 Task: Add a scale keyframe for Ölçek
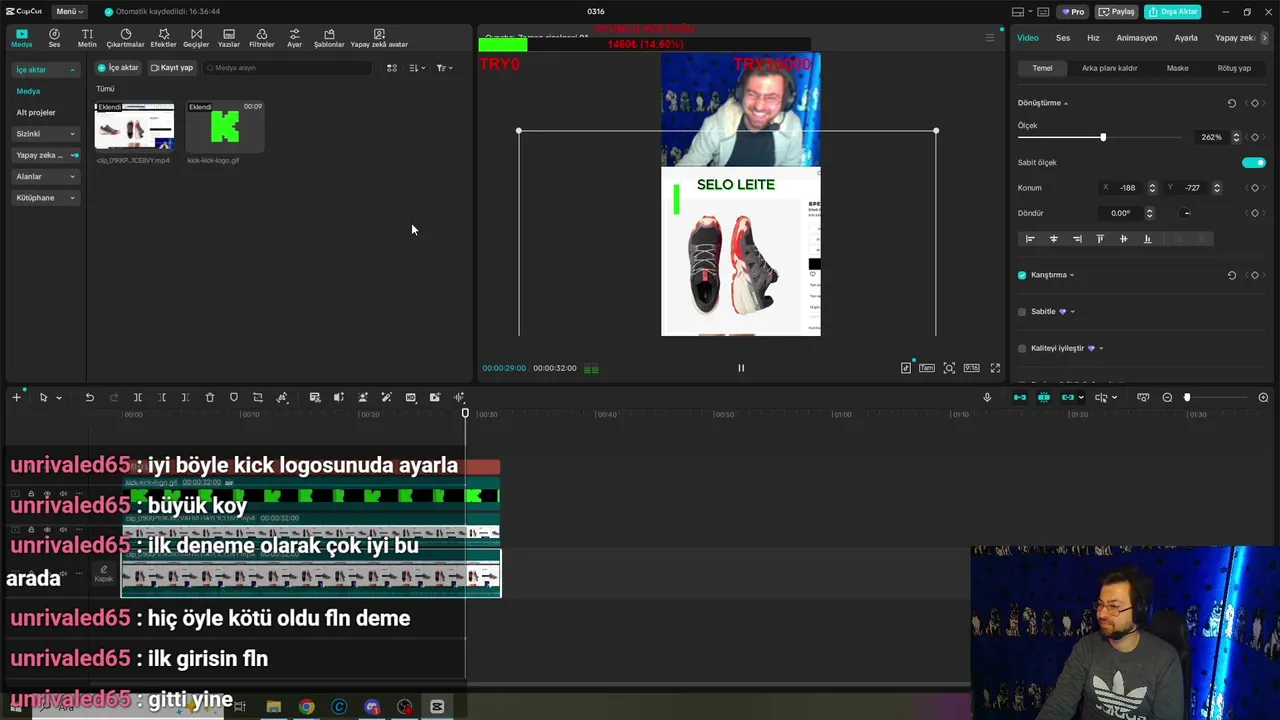[1255, 137]
